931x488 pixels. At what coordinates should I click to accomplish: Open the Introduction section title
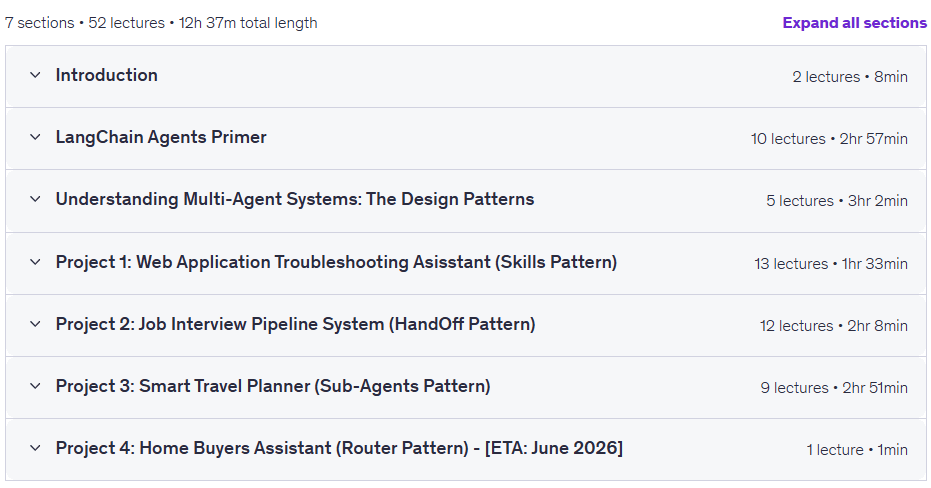(107, 75)
